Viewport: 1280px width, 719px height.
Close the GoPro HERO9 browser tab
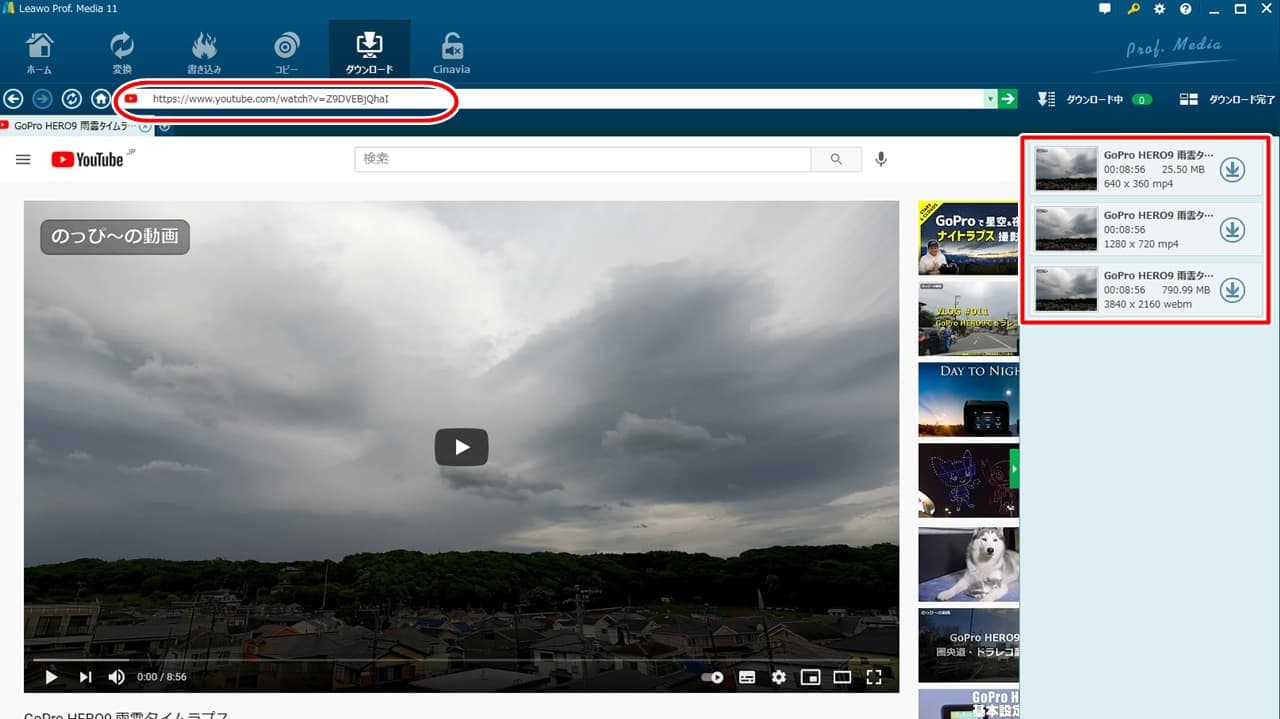[x=146, y=126]
